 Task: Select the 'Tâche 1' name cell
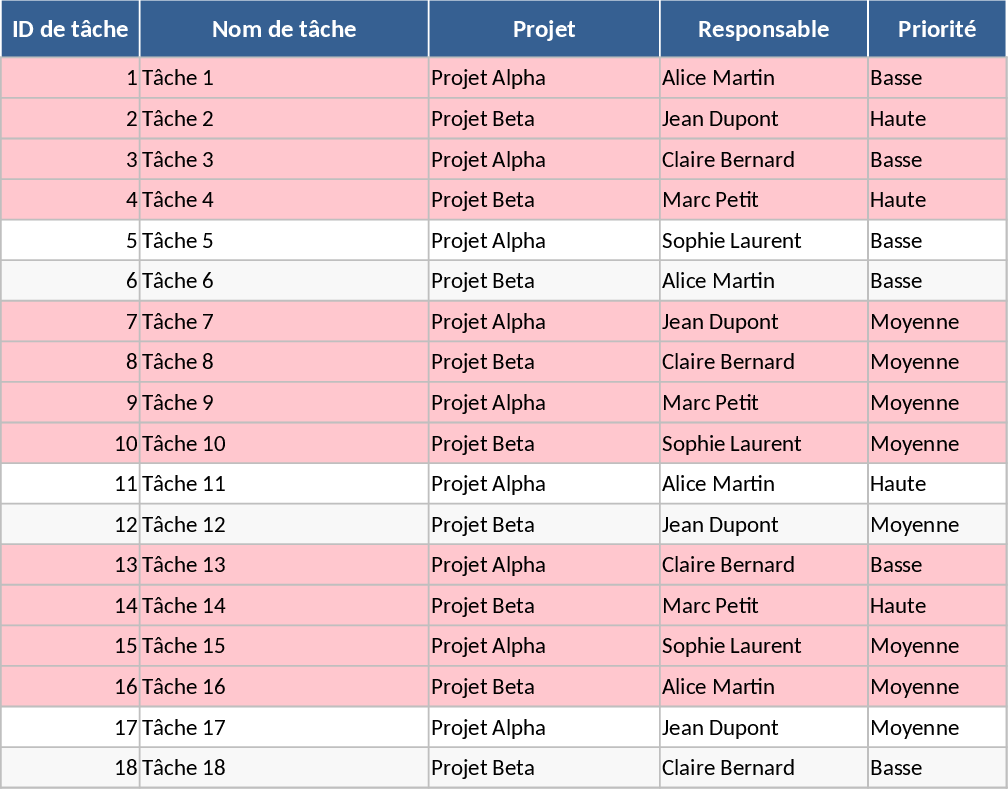[284, 78]
